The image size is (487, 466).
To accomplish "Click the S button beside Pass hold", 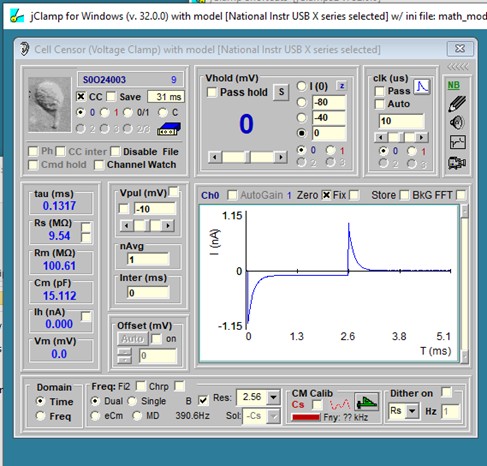I will pyautogui.click(x=281, y=92).
